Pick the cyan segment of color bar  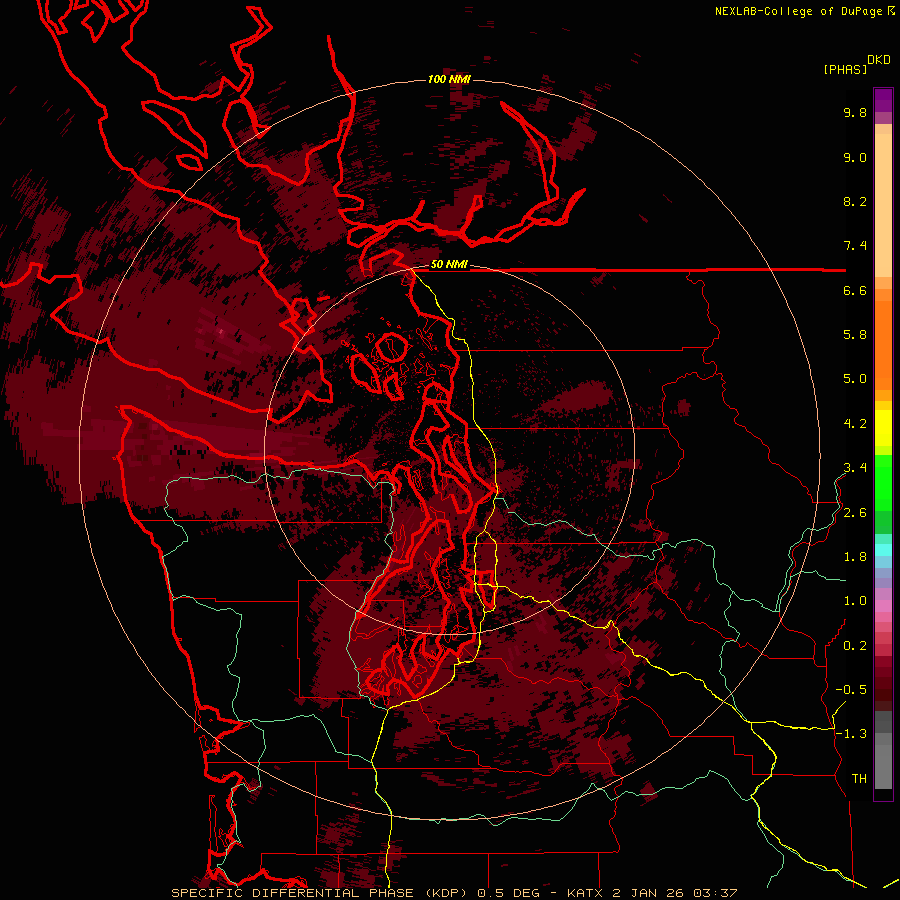coord(883,549)
